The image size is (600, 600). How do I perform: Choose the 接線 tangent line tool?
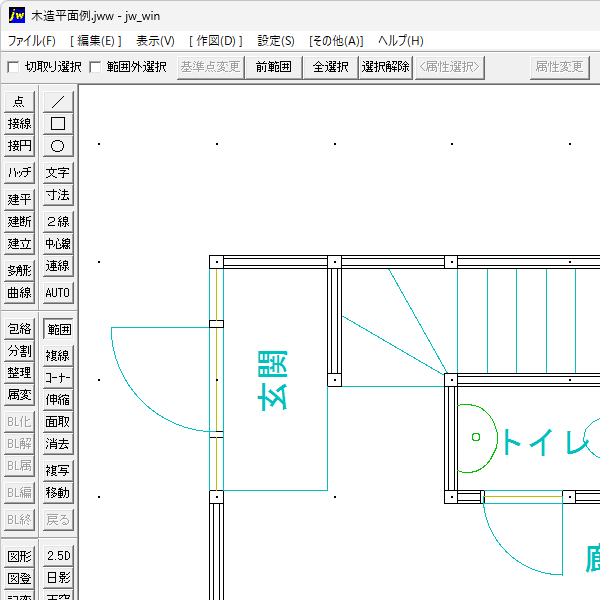19,124
